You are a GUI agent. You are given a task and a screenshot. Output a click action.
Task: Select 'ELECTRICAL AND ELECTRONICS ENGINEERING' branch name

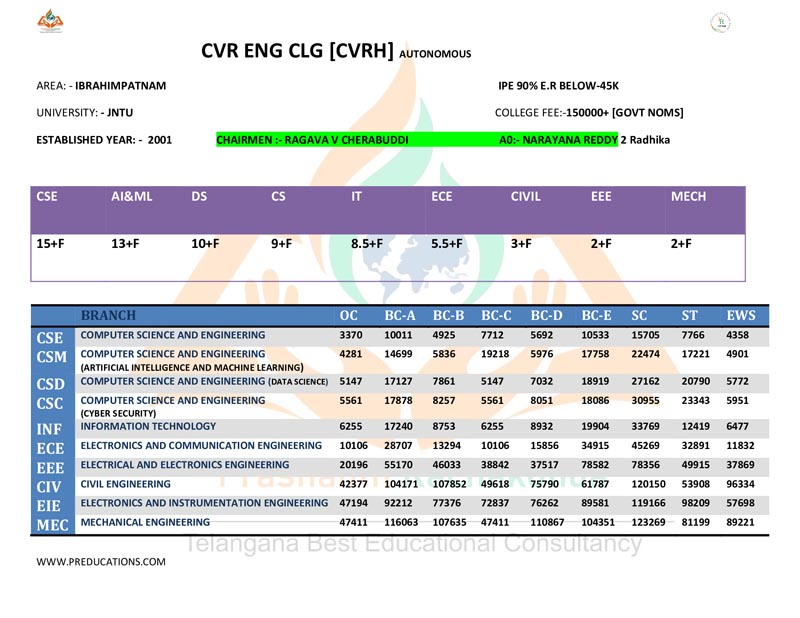pyautogui.click(x=185, y=465)
